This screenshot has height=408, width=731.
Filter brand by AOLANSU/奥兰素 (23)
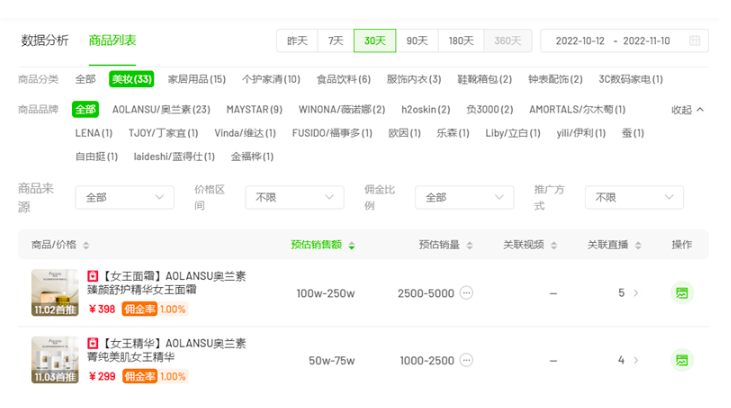pyautogui.click(x=161, y=109)
